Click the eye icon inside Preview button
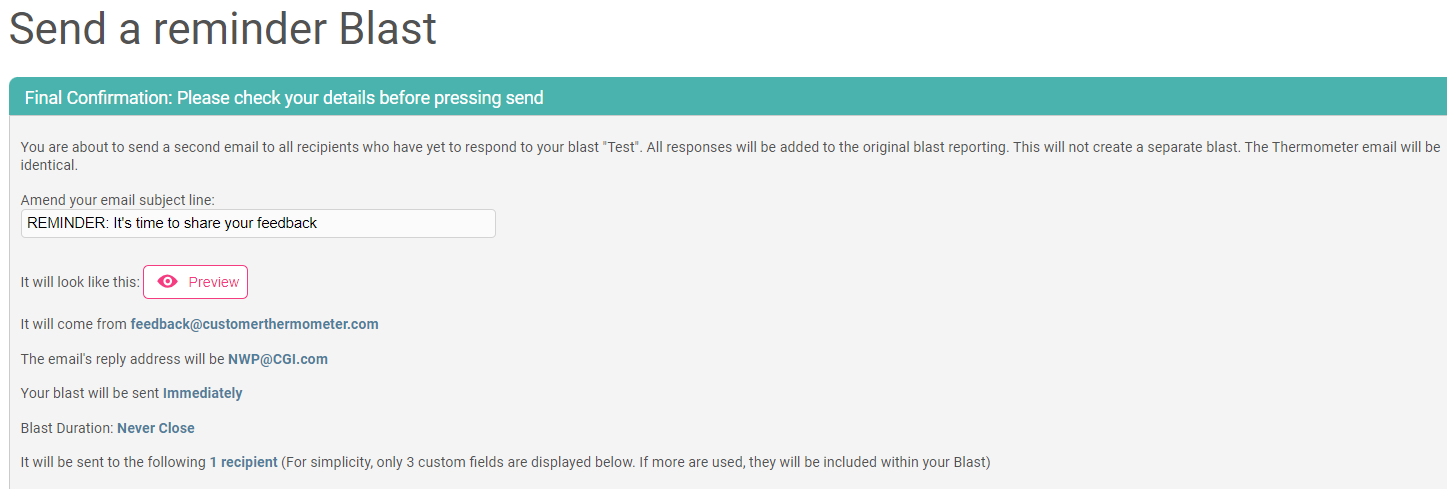 click(x=168, y=282)
